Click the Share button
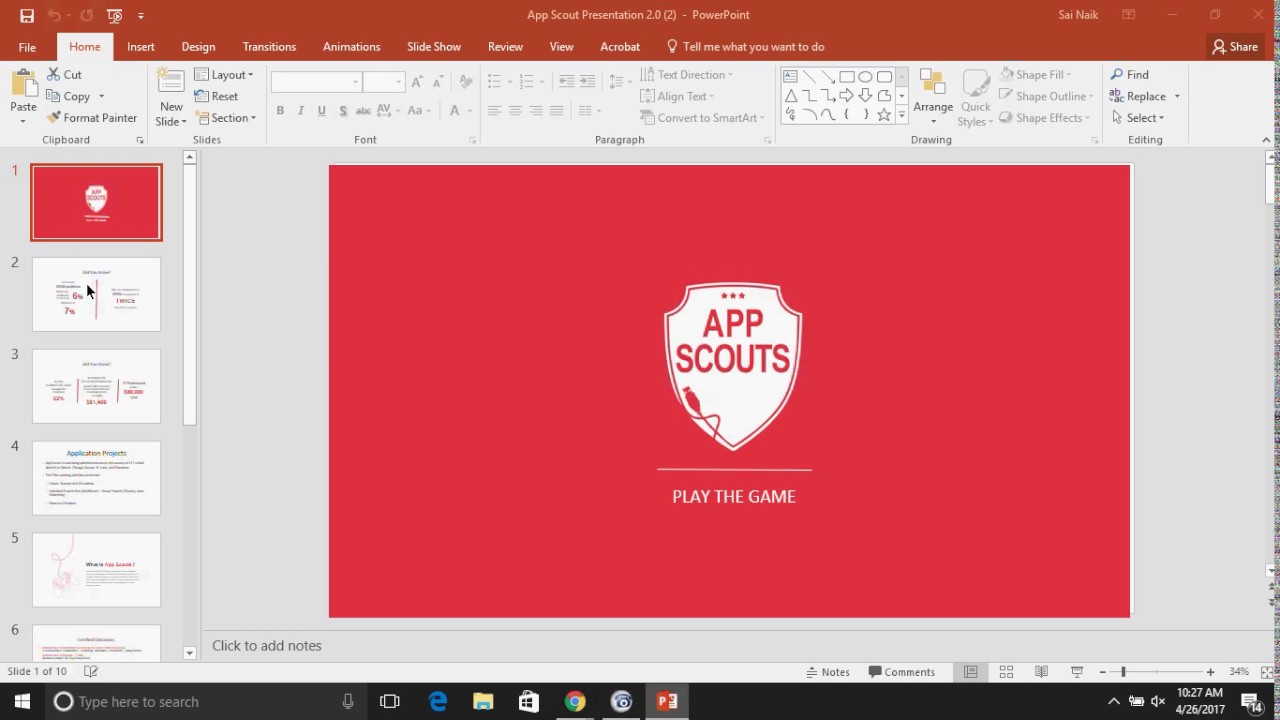Screen dimensions: 1280x720 click(1235, 47)
